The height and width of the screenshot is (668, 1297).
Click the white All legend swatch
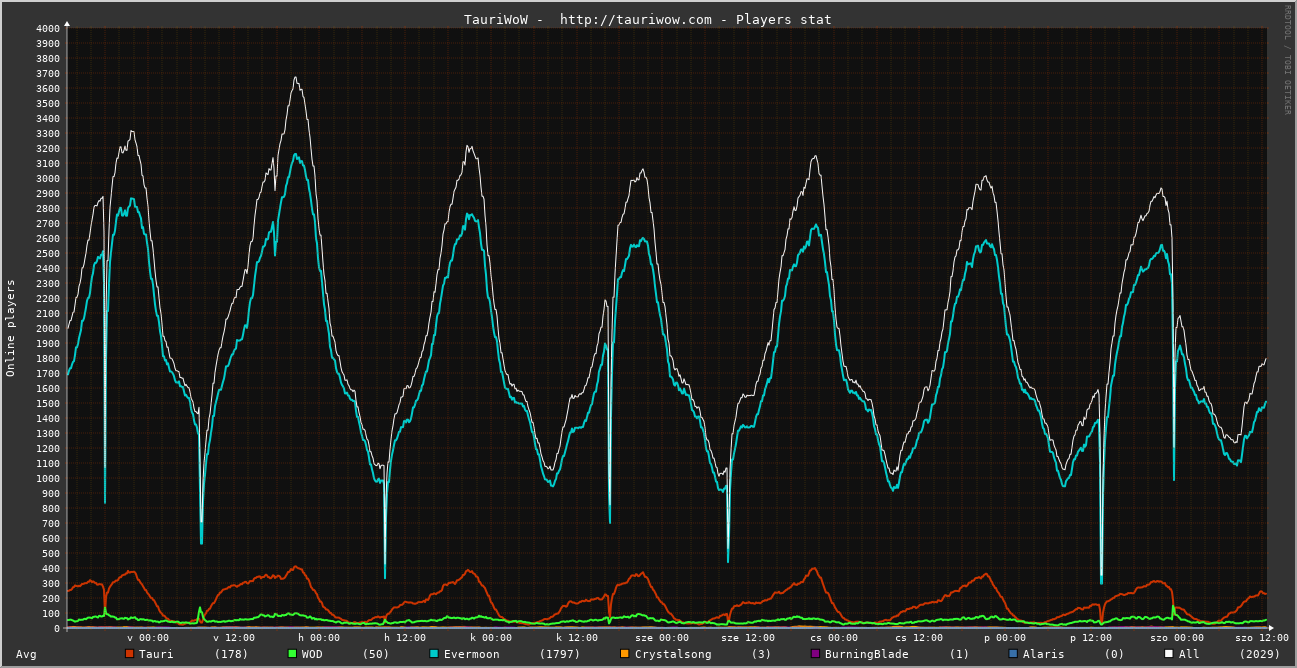(1168, 654)
